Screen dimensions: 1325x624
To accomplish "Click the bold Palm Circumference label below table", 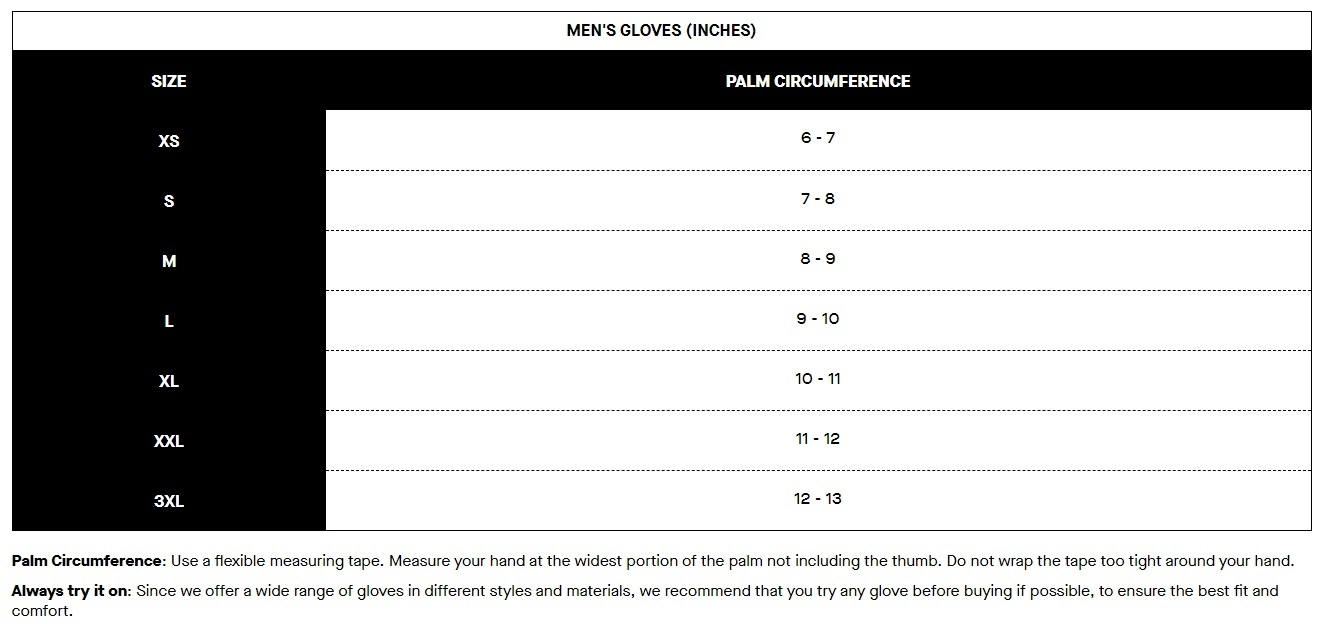I will [86, 561].
